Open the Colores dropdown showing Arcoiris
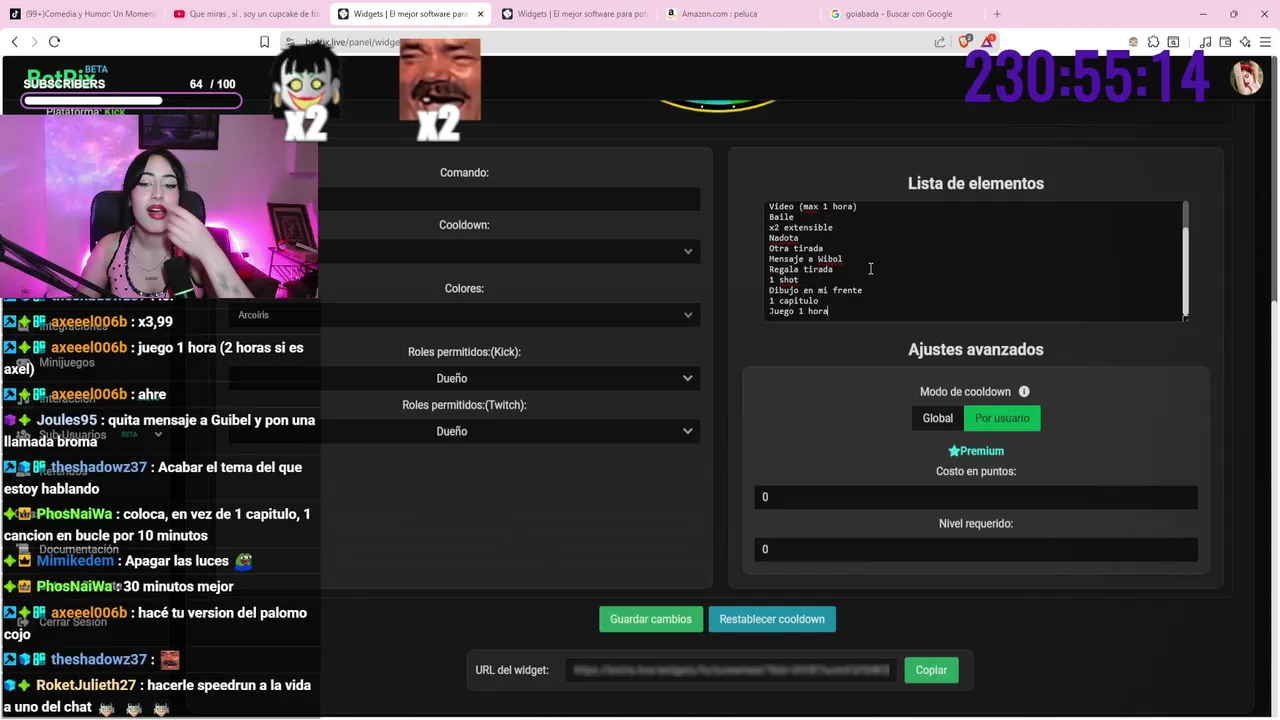This screenshot has height=720, width=1280. tap(464, 315)
